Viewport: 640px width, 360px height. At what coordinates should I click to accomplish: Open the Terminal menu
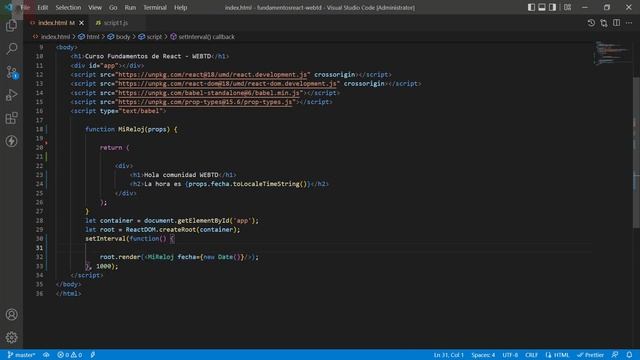pos(155,7)
